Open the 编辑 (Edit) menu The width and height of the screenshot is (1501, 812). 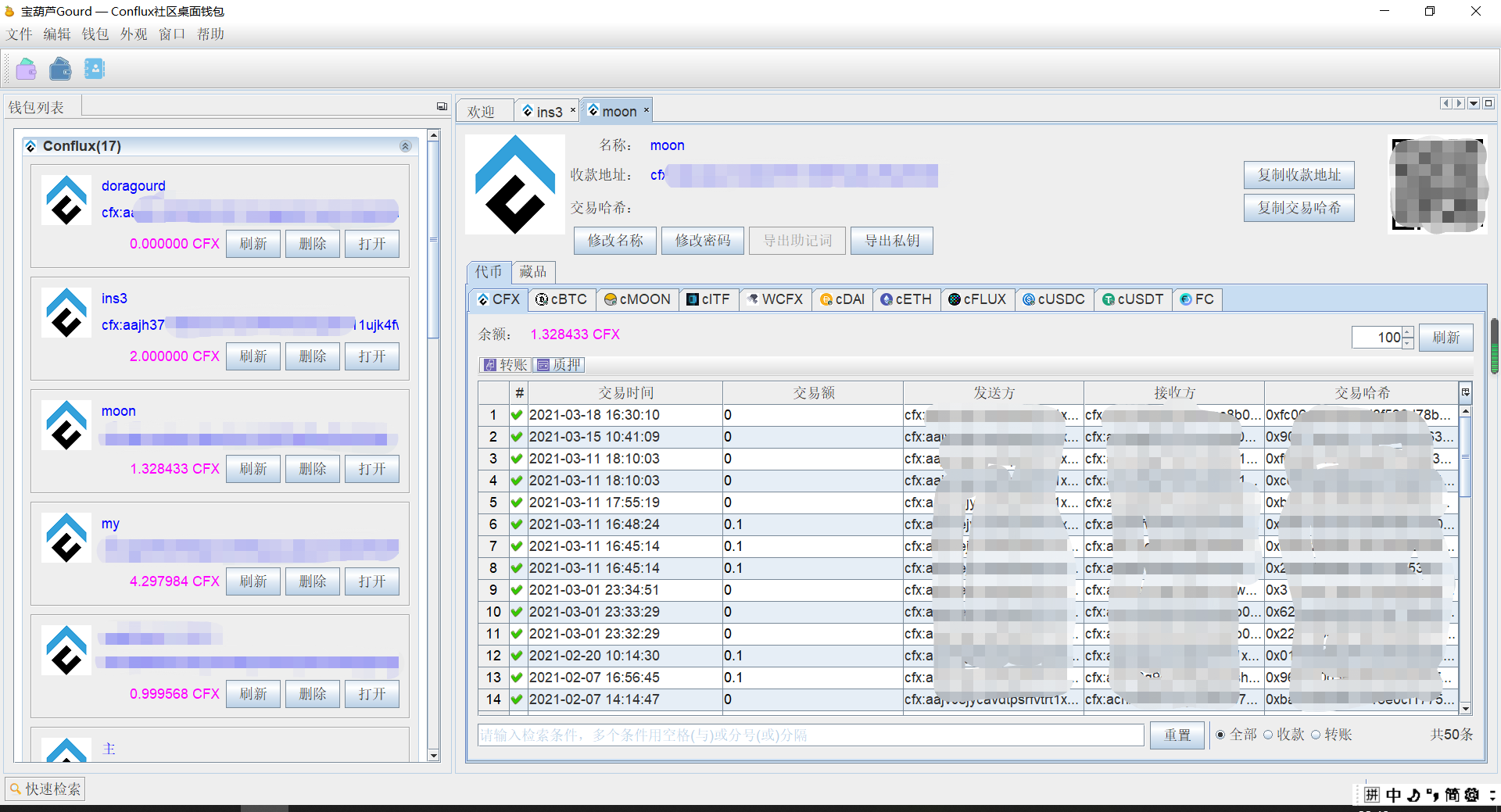coord(57,34)
